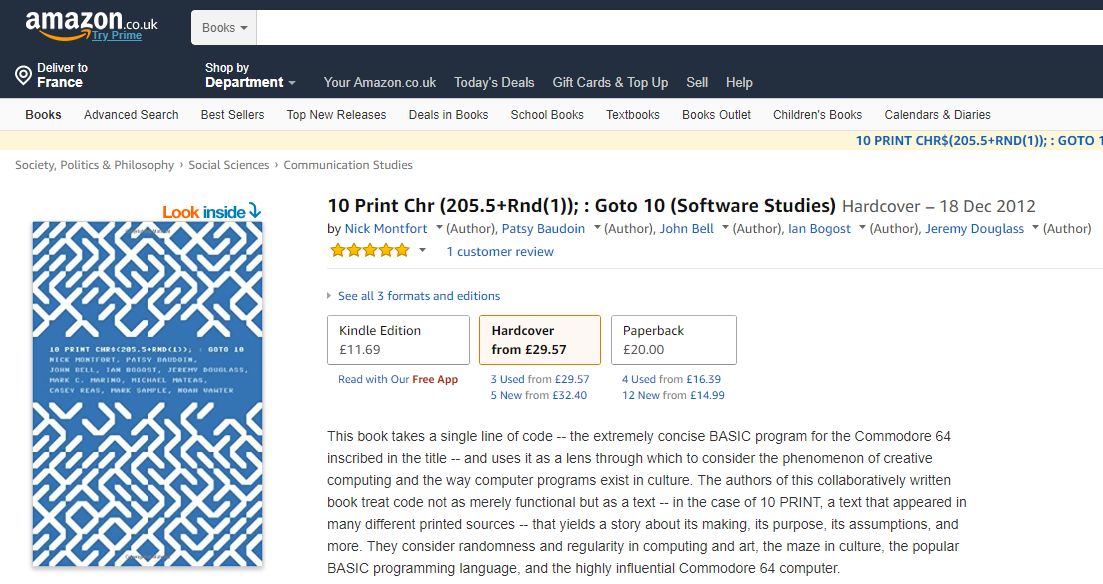
Task: Expand the dropdown next to Jeremy Douglass
Action: [1035, 228]
